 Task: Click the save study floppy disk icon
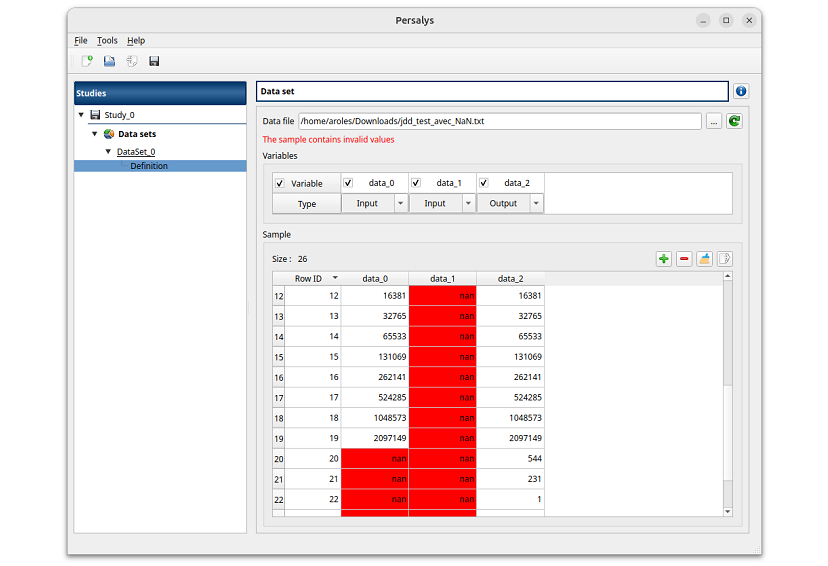coord(154,62)
